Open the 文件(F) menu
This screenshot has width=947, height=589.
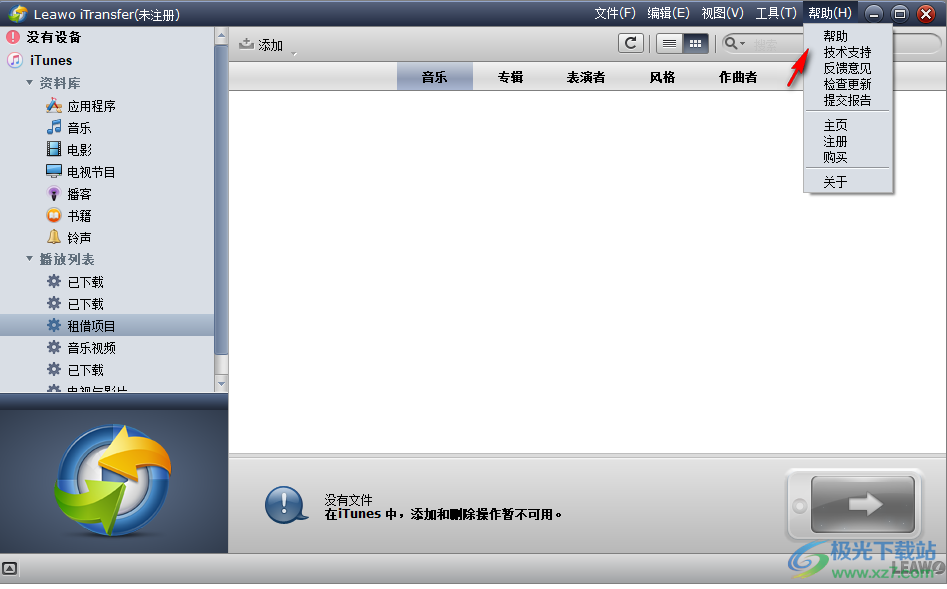[x=614, y=13]
